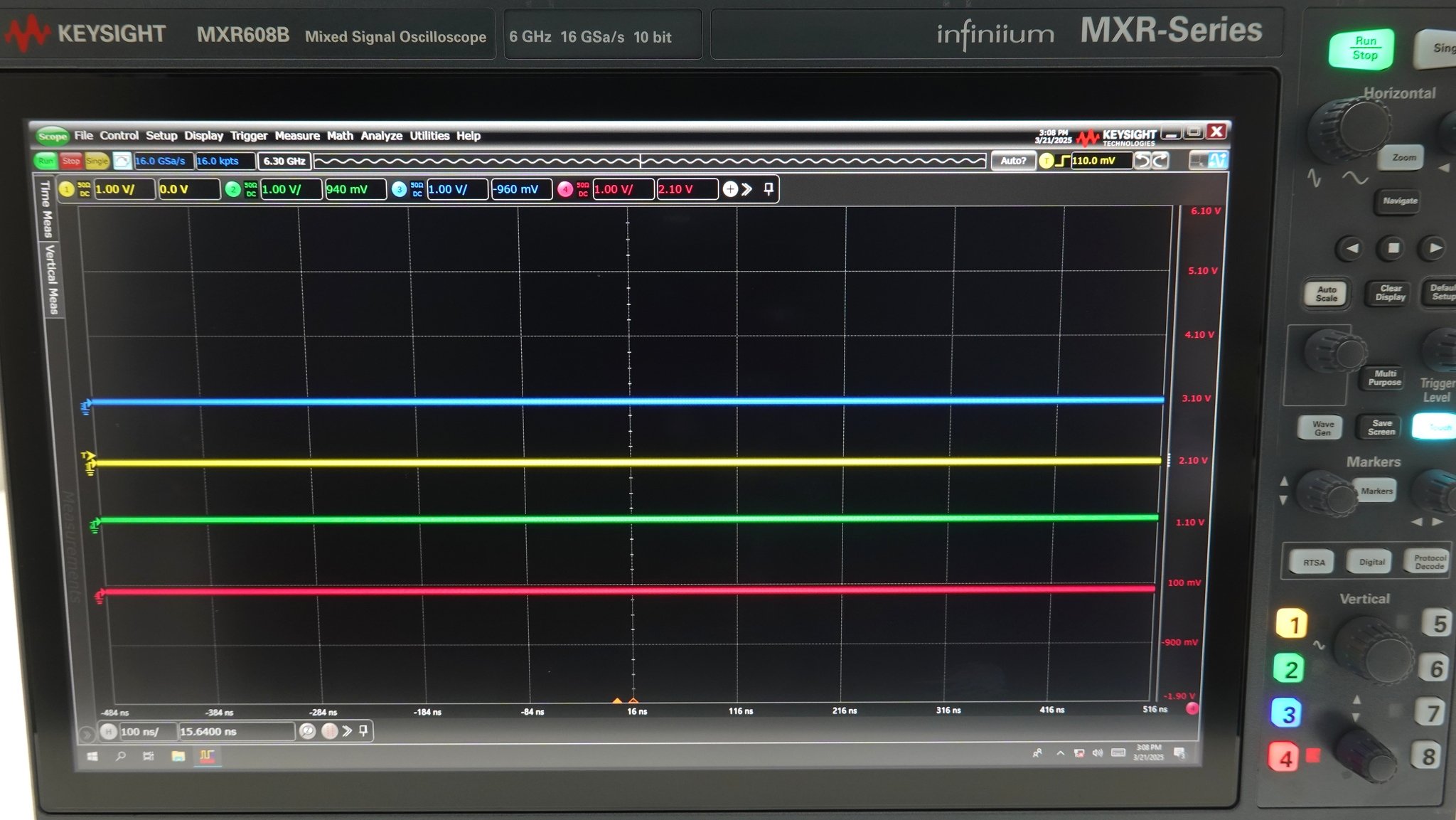Click the acquisition mode icon beside Single
The width and height of the screenshot is (1456, 820).
click(x=122, y=161)
